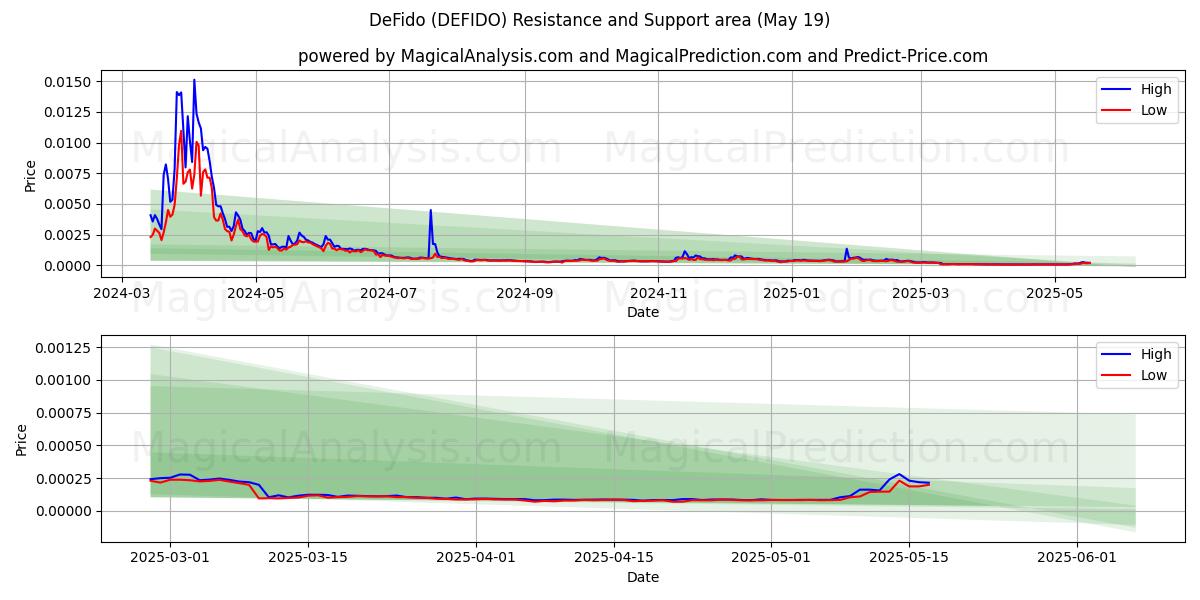
Task: Click the 0.0075 y-axis tick label
Action: 70,174
